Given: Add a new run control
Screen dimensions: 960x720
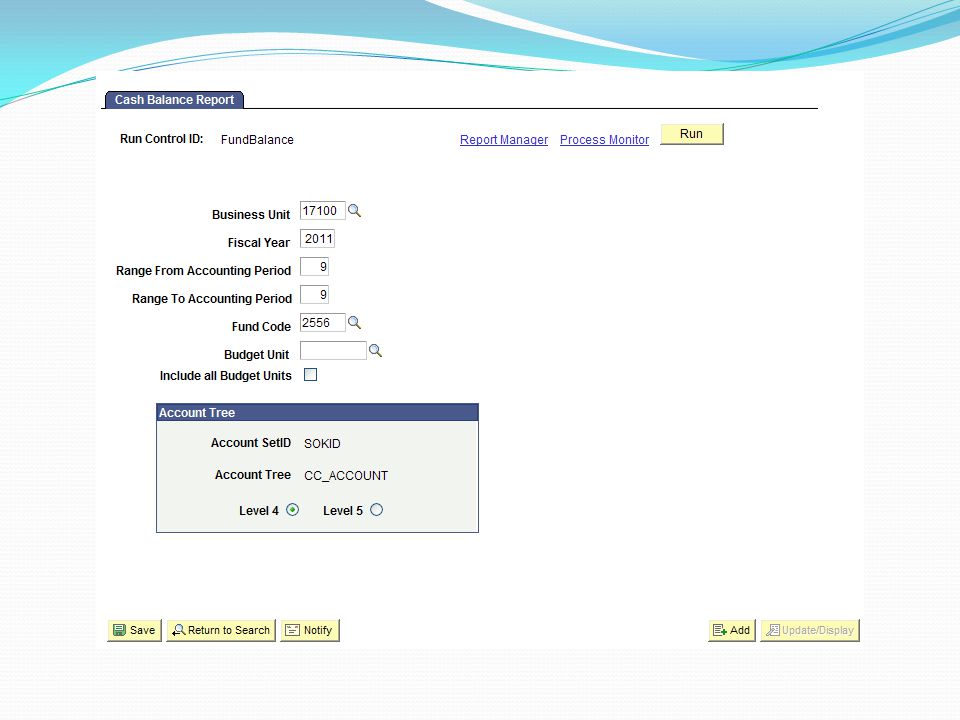Looking at the screenshot, I should click(732, 630).
